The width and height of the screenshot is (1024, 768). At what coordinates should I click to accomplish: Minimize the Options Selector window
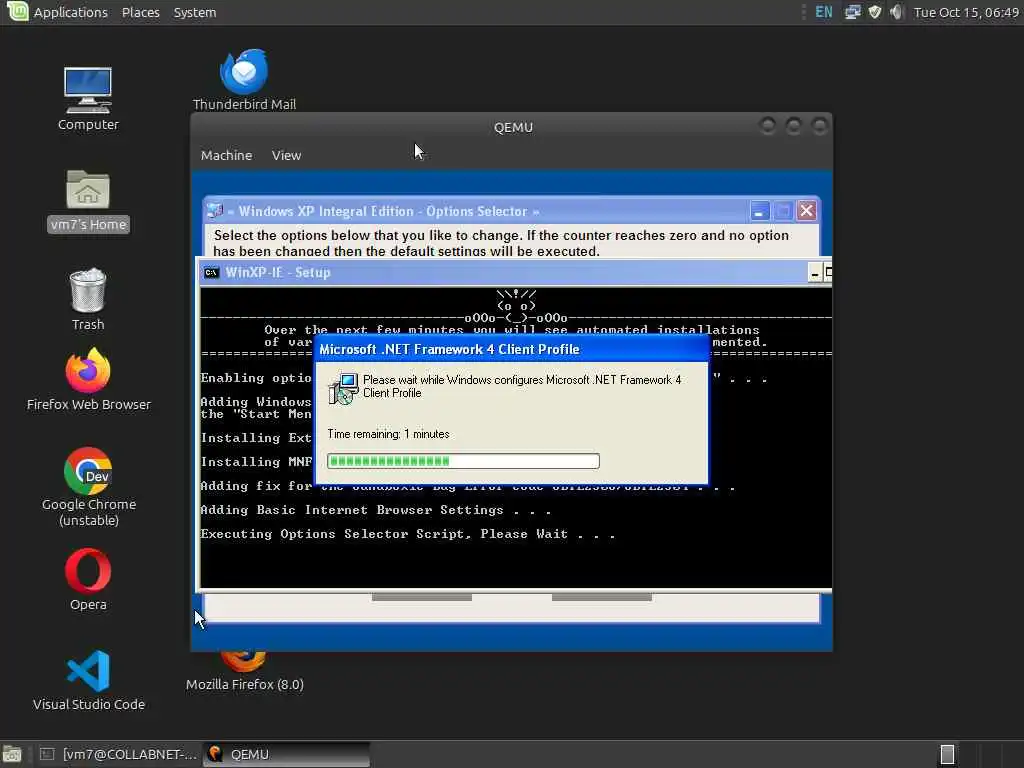tap(759, 211)
